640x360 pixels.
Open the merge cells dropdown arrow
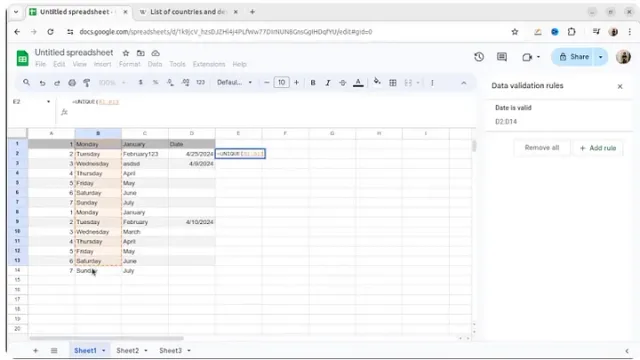tap(418, 83)
